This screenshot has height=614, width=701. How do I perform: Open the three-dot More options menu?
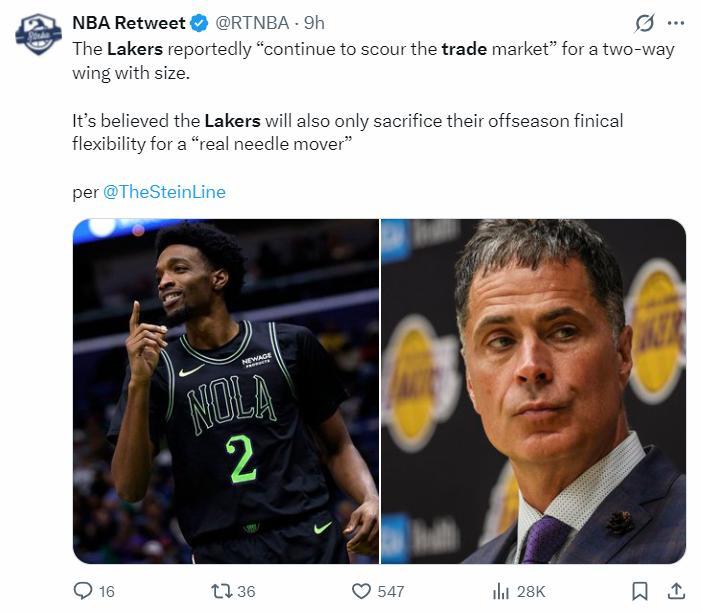676,23
